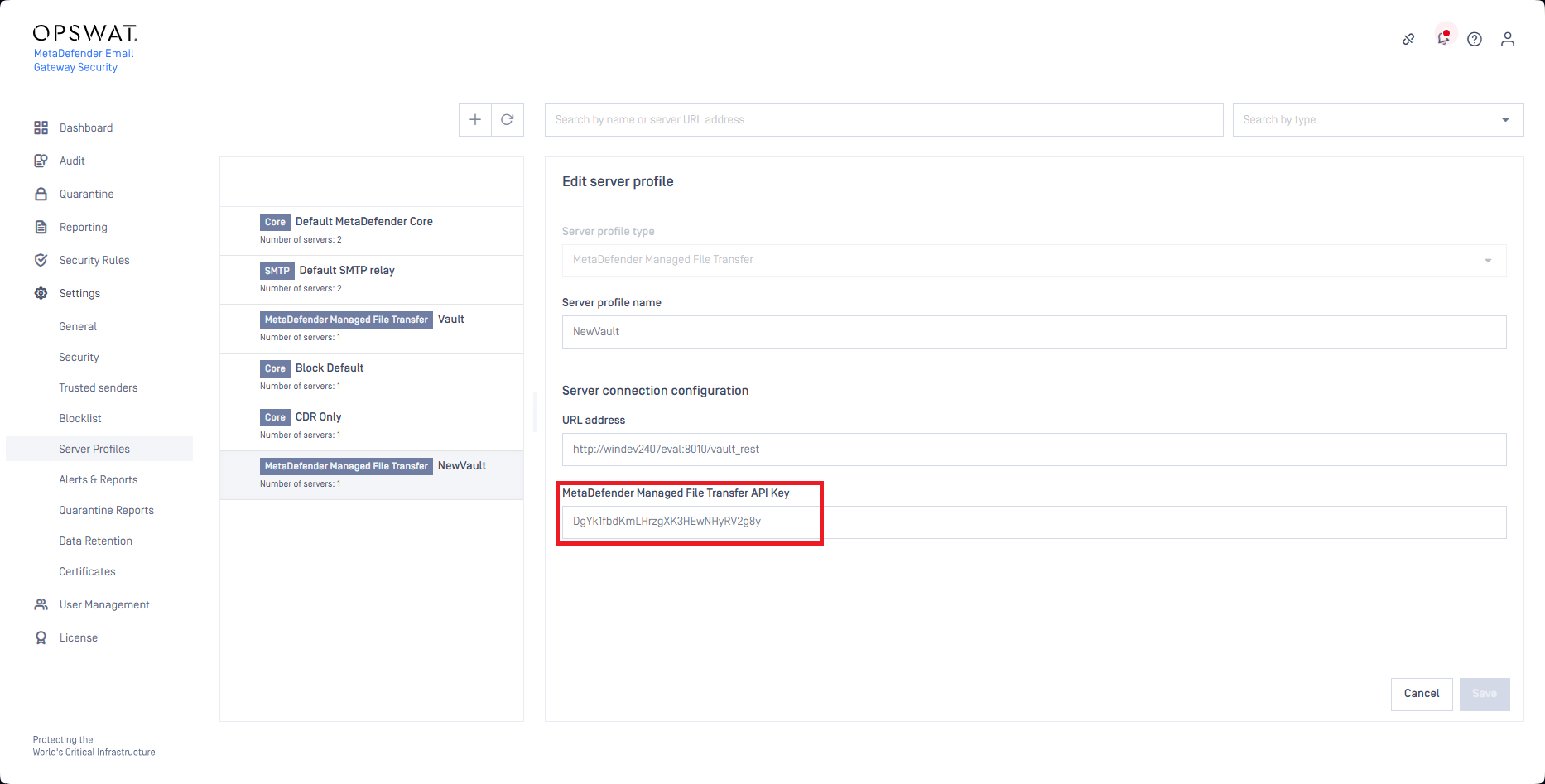This screenshot has height=784, width=1545.
Task: Click the Edit server profile heading
Action: coord(618,181)
